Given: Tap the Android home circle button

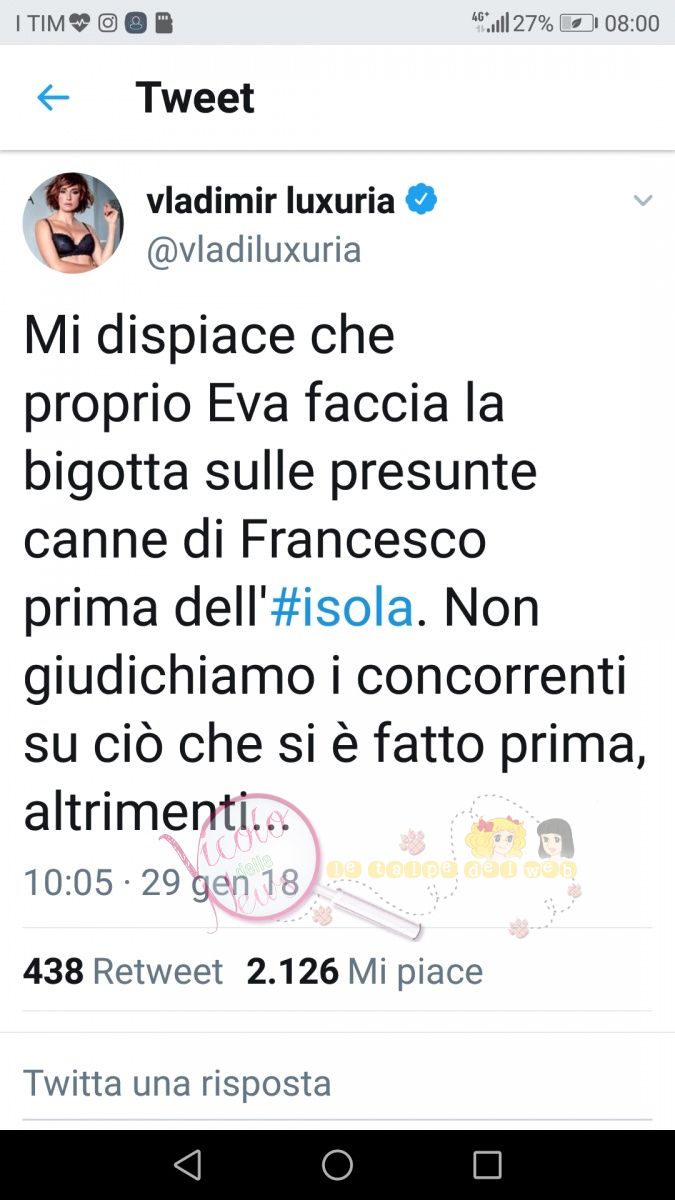Looking at the screenshot, I should [x=337, y=1165].
